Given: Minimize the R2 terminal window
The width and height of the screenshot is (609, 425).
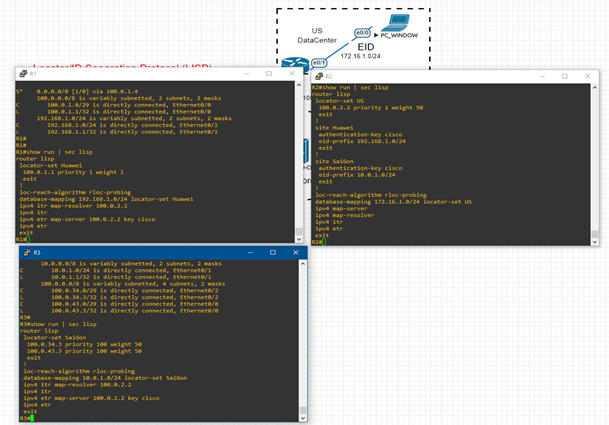Looking at the screenshot, I should 543,76.
